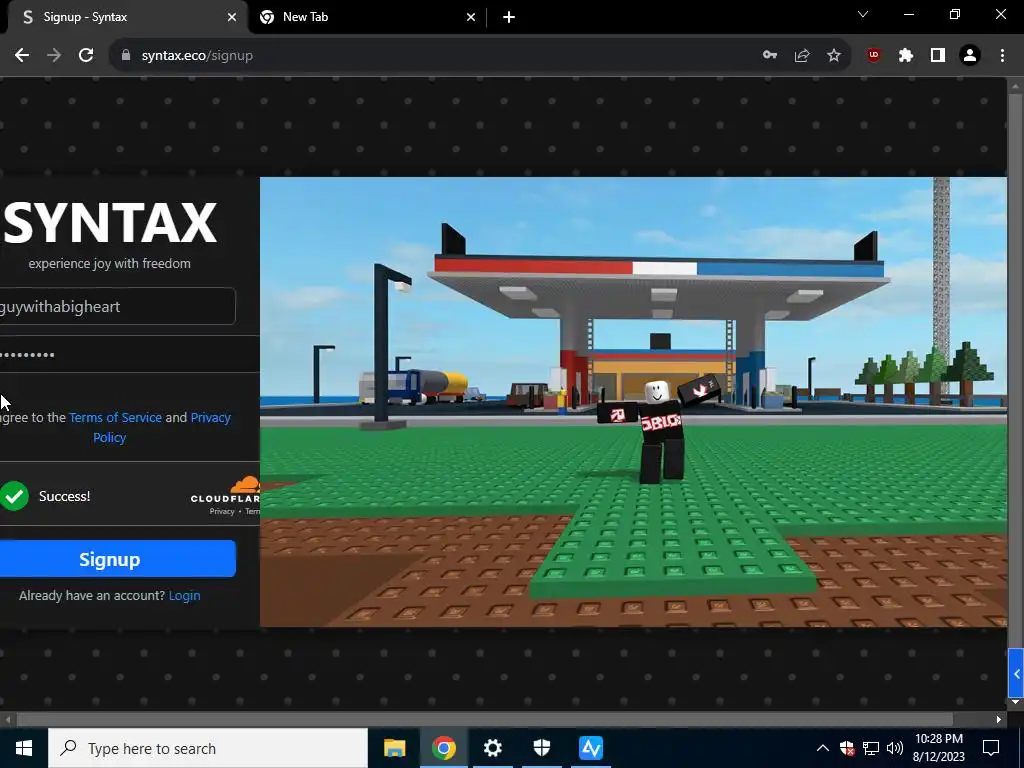
Task: Open Settings gear on the taskbar
Action: pyautogui.click(x=492, y=748)
